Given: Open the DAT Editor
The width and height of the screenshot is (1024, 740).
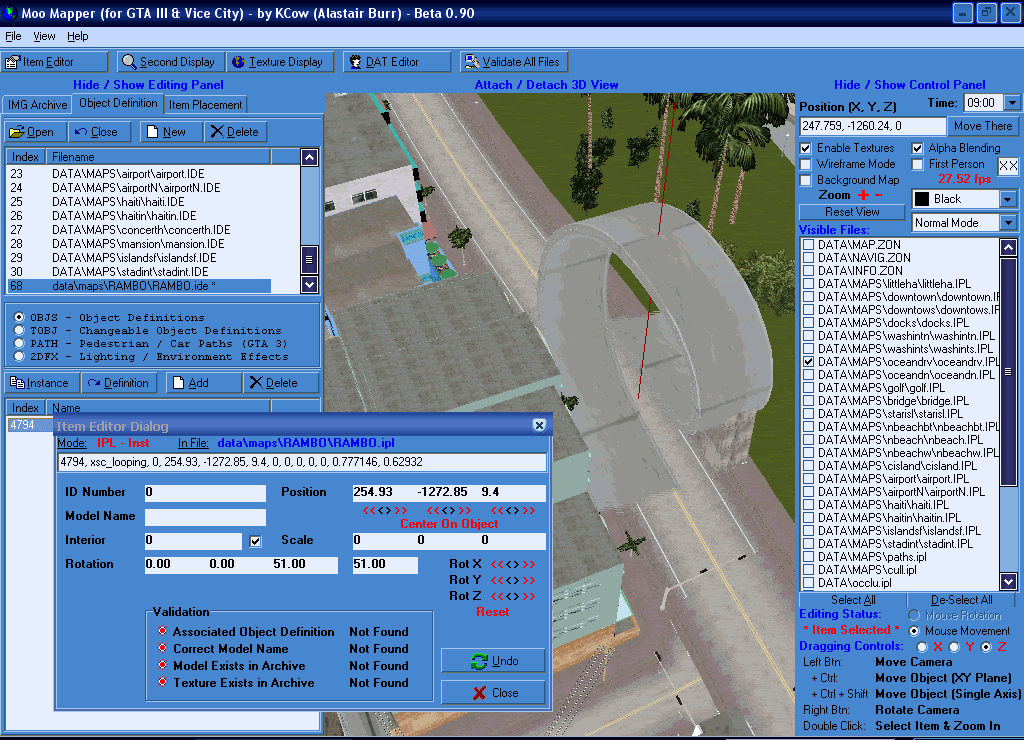Looking at the screenshot, I should pos(396,62).
